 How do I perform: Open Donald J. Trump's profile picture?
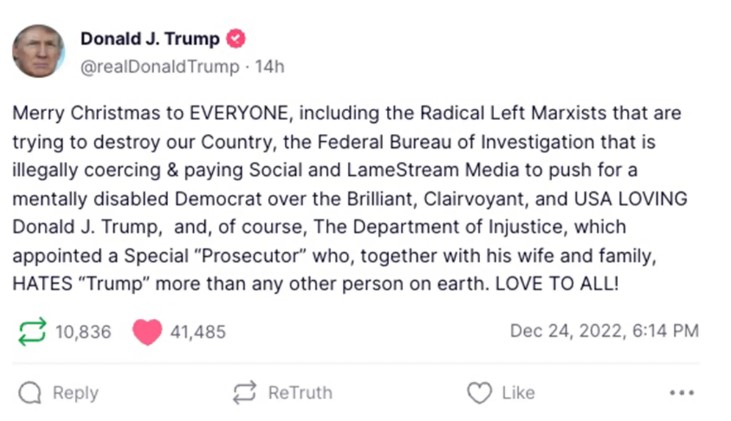point(39,51)
